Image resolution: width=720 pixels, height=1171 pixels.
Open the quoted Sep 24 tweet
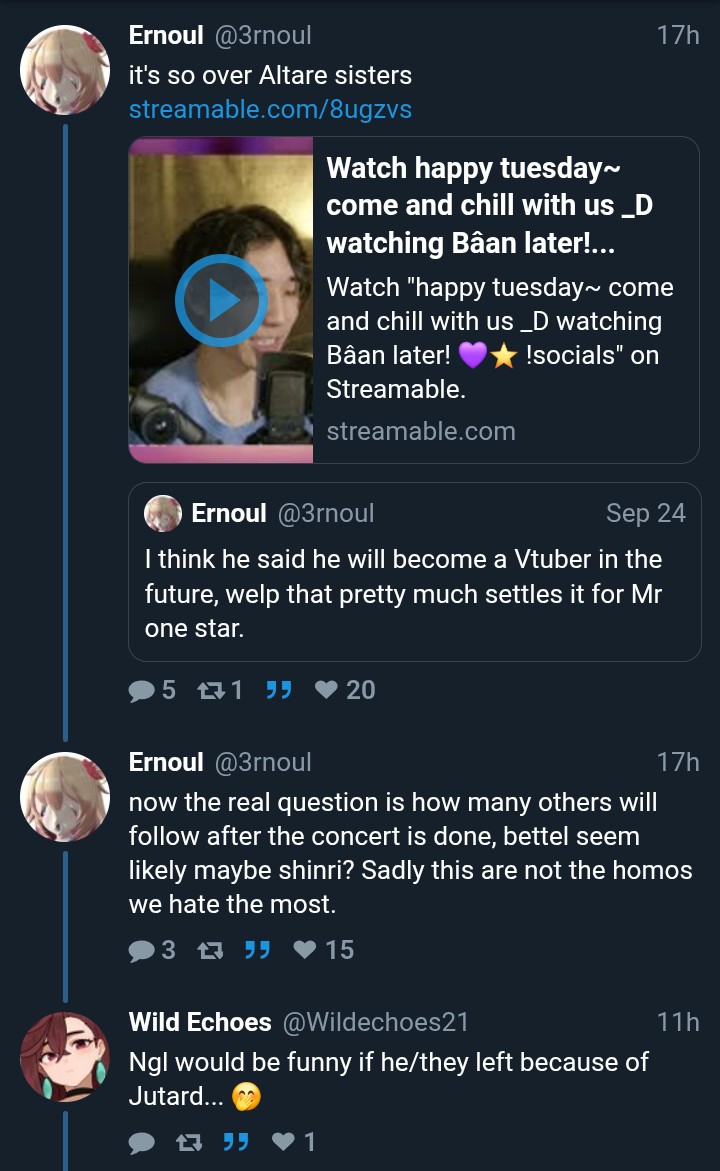click(x=414, y=593)
